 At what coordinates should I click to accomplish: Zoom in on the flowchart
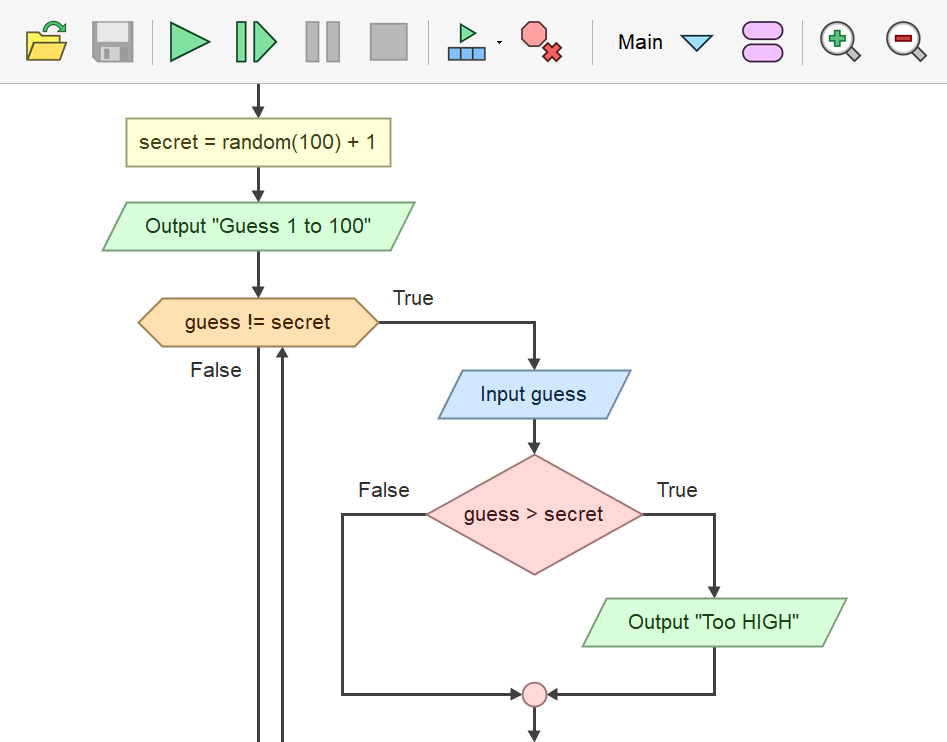(x=839, y=42)
